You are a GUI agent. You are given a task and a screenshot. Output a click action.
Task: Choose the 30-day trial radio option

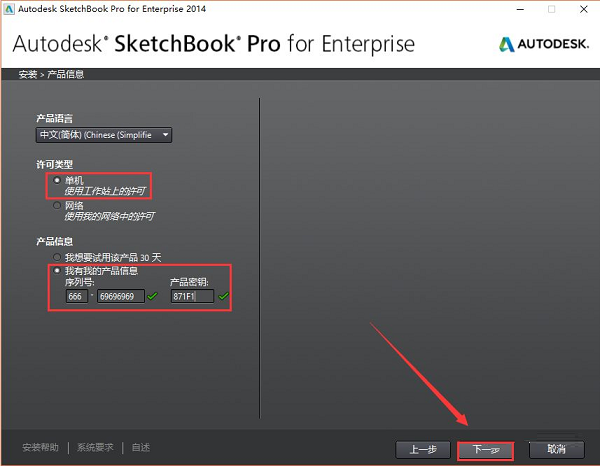pyautogui.click(x=57, y=257)
